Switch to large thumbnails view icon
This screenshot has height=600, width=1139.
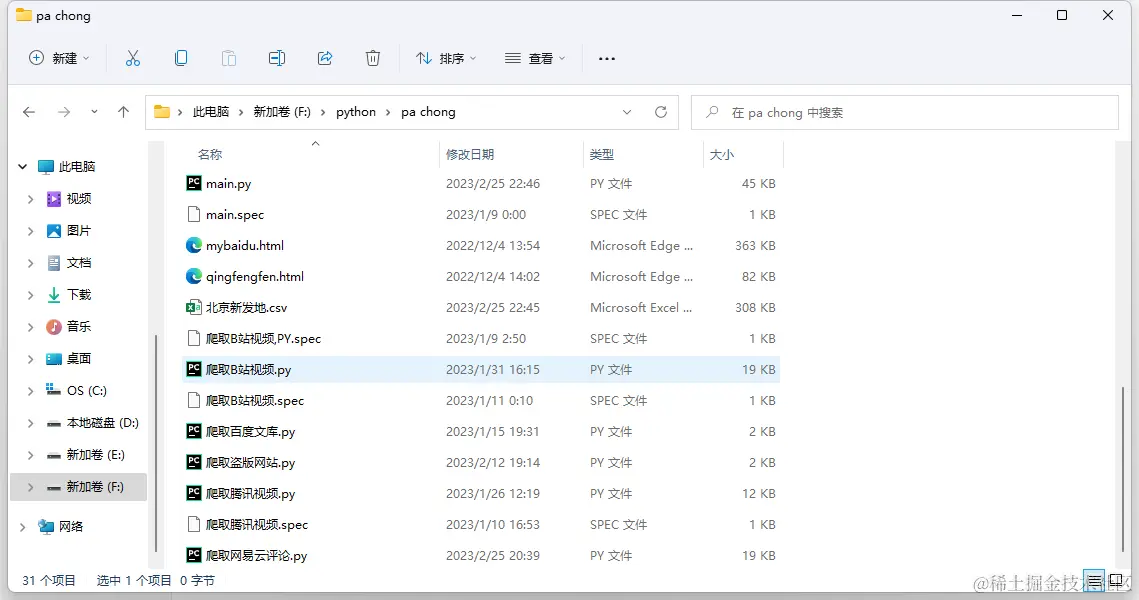click(1116, 580)
